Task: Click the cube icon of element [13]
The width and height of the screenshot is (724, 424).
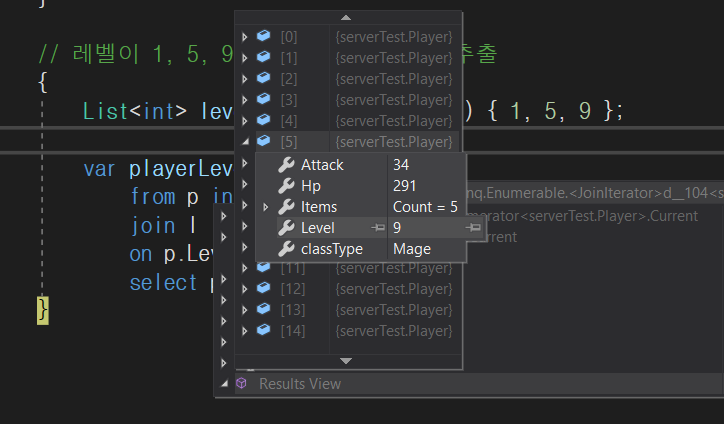Action: 264,310
